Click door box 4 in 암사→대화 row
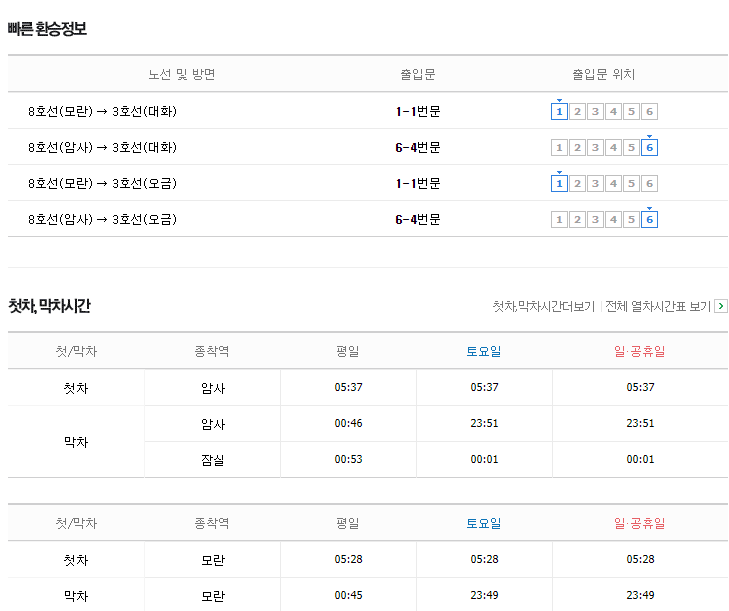Viewport: 729px width, 611px height. [x=613, y=148]
